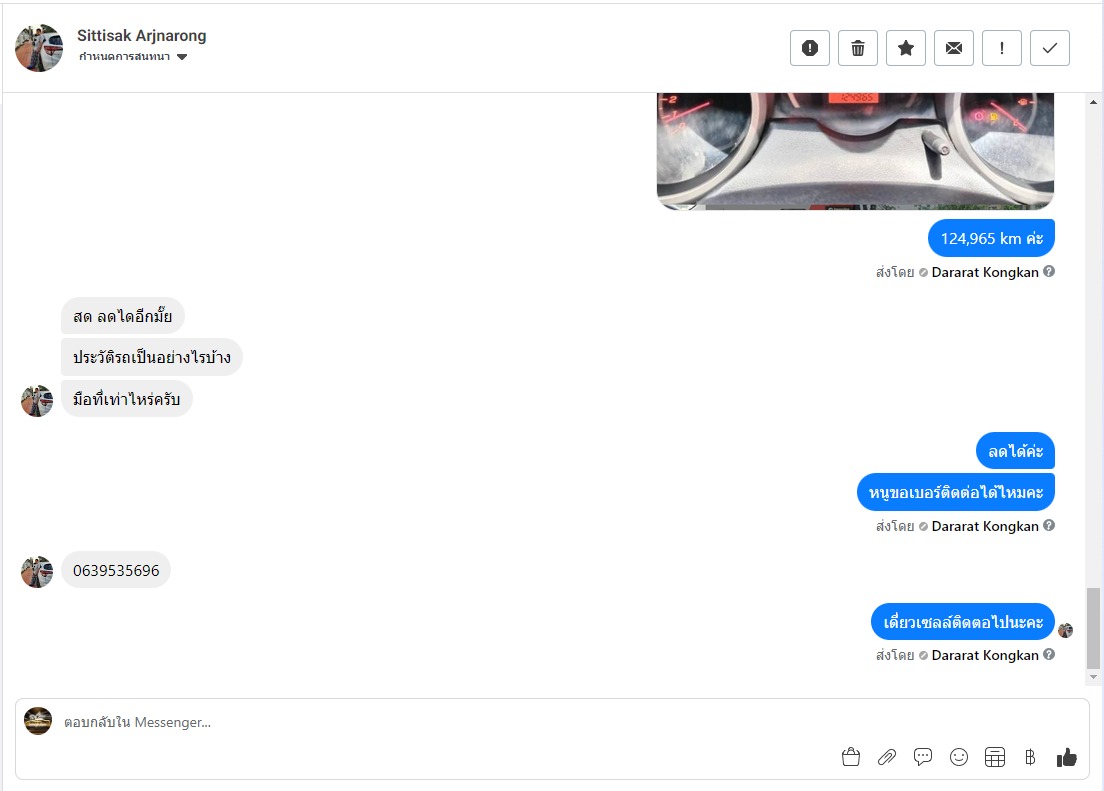The width and height of the screenshot is (1104, 791).
Task: Flag conversation with the exclamation mark button
Action: 1001,48
